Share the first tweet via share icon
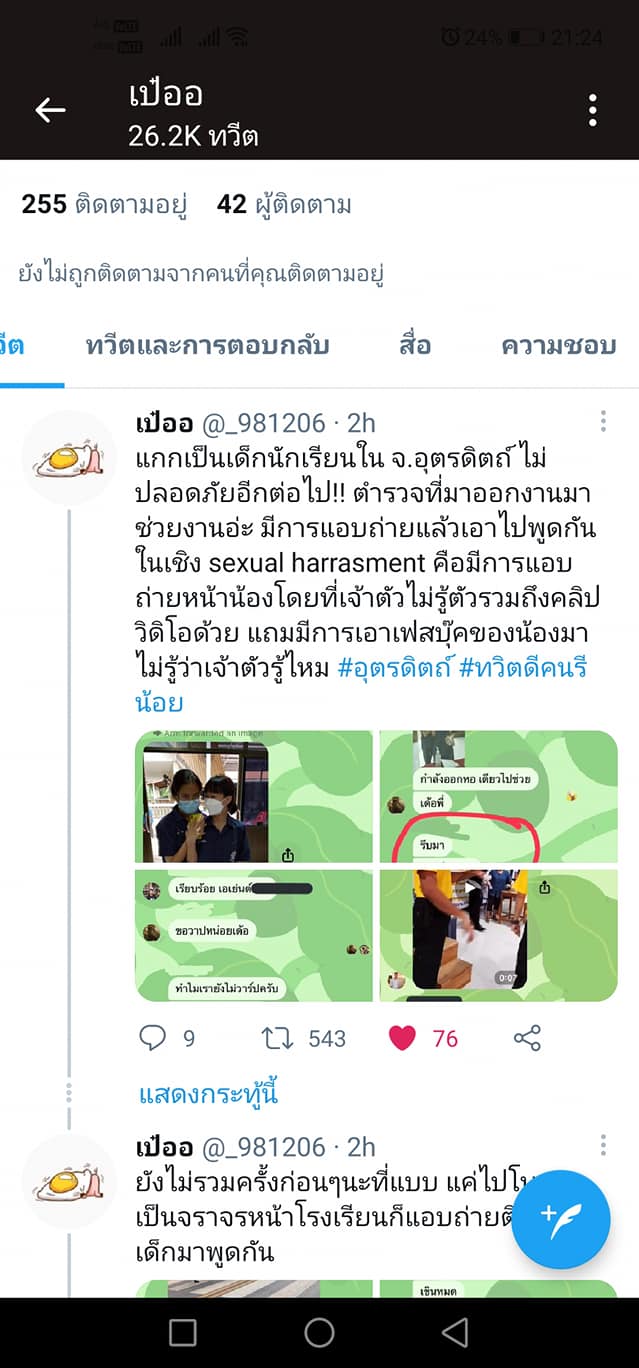Viewport: 639px width, 1368px height. (x=527, y=1038)
